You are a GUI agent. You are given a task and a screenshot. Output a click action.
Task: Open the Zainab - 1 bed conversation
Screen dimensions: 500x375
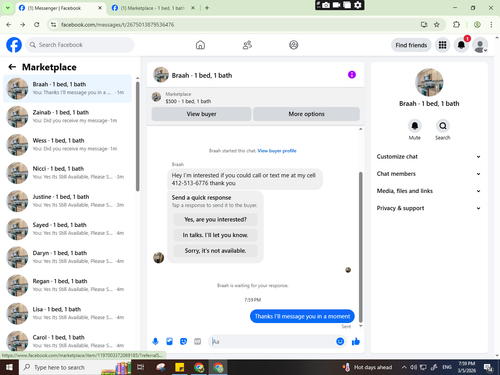(x=67, y=117)
